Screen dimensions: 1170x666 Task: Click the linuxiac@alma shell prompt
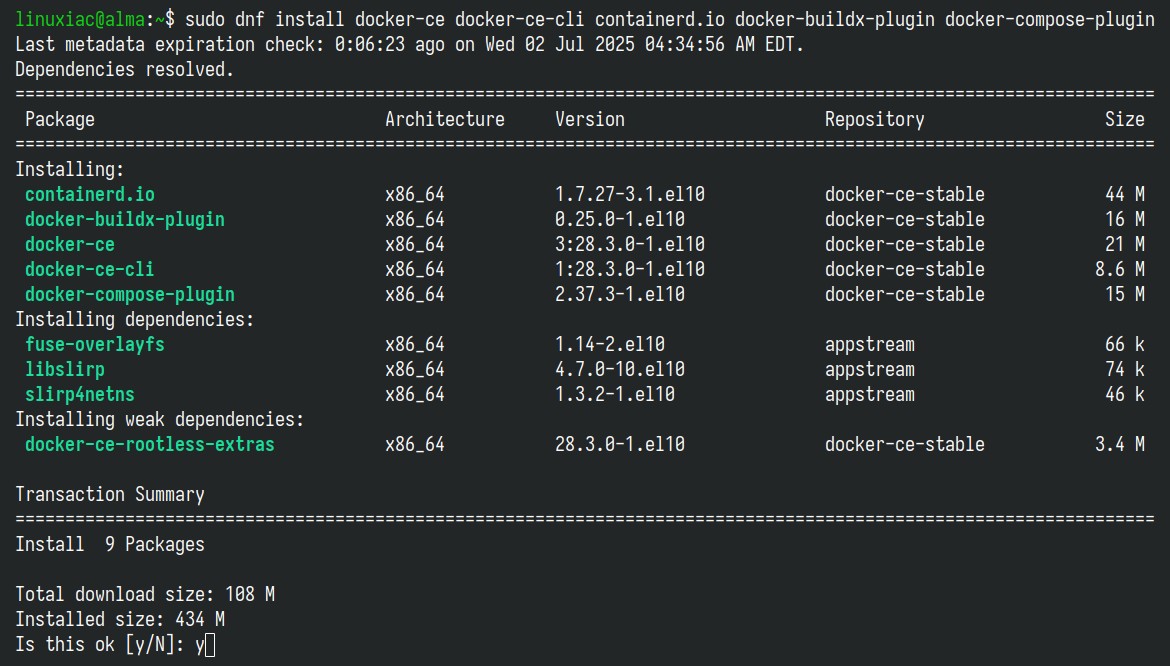[80, 19]
